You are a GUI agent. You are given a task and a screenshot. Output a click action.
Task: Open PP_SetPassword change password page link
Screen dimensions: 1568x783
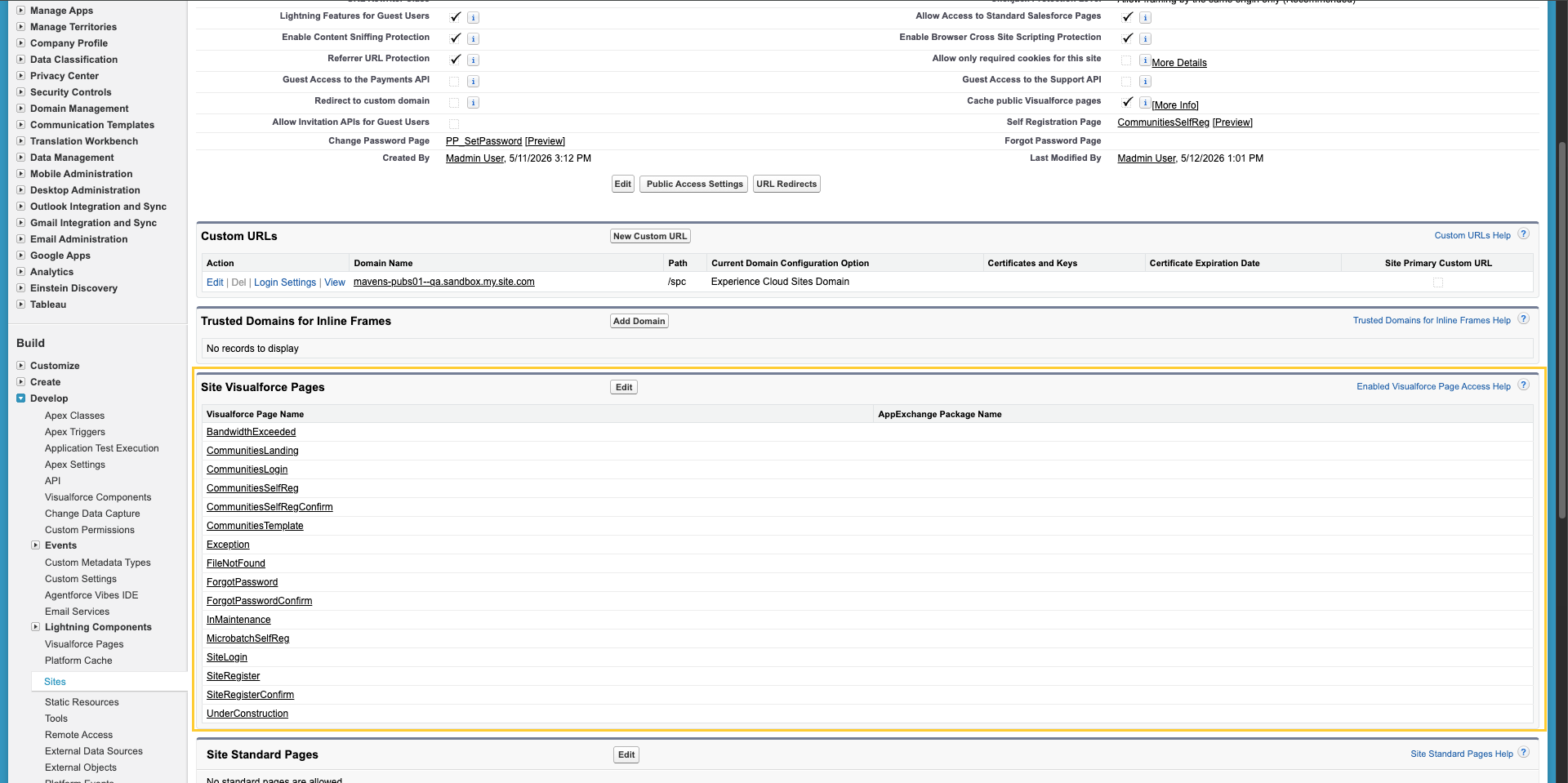(x=483, y=141)
